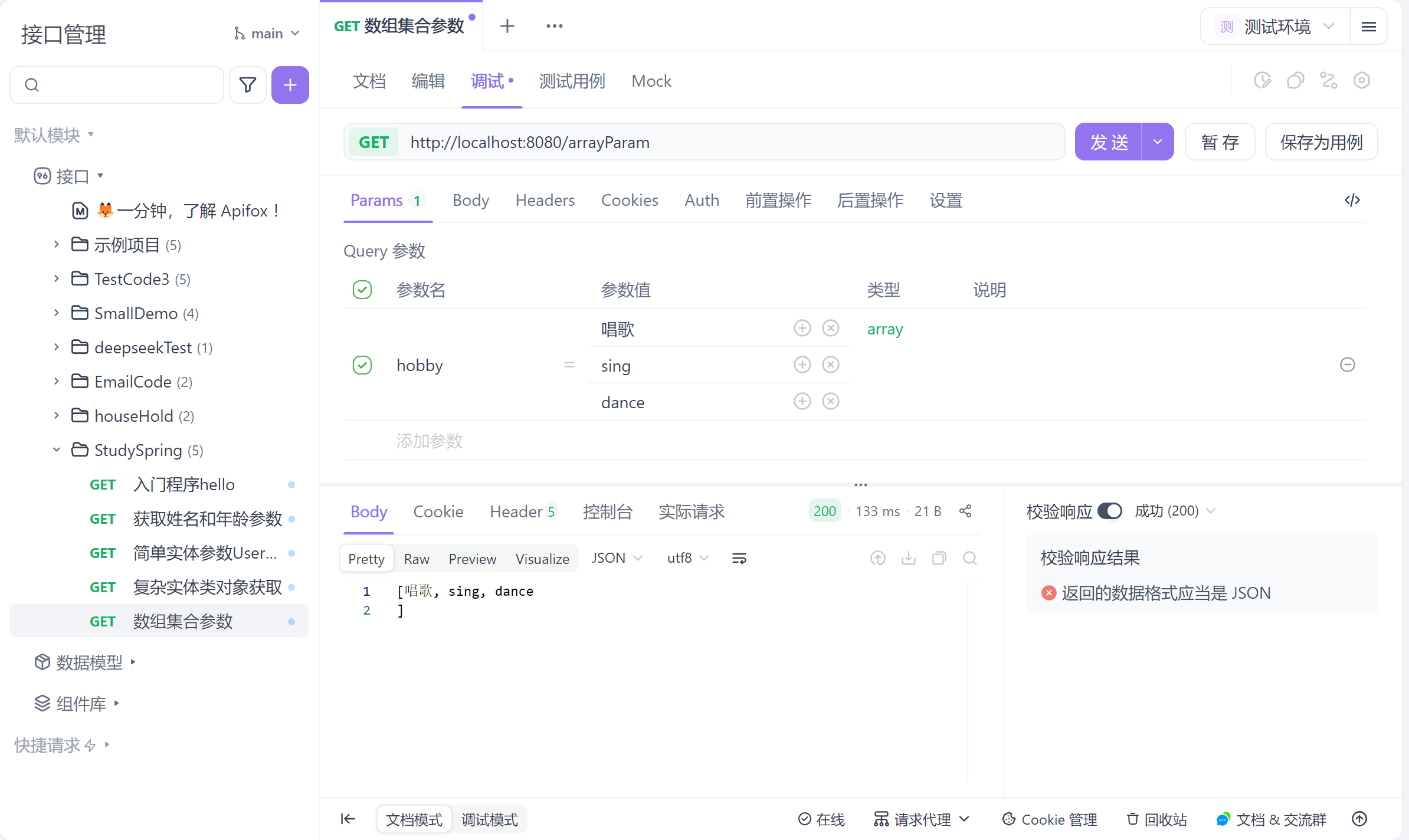Click the 保存为用例 button
1409x840 pixels.
pos(1320,142)
